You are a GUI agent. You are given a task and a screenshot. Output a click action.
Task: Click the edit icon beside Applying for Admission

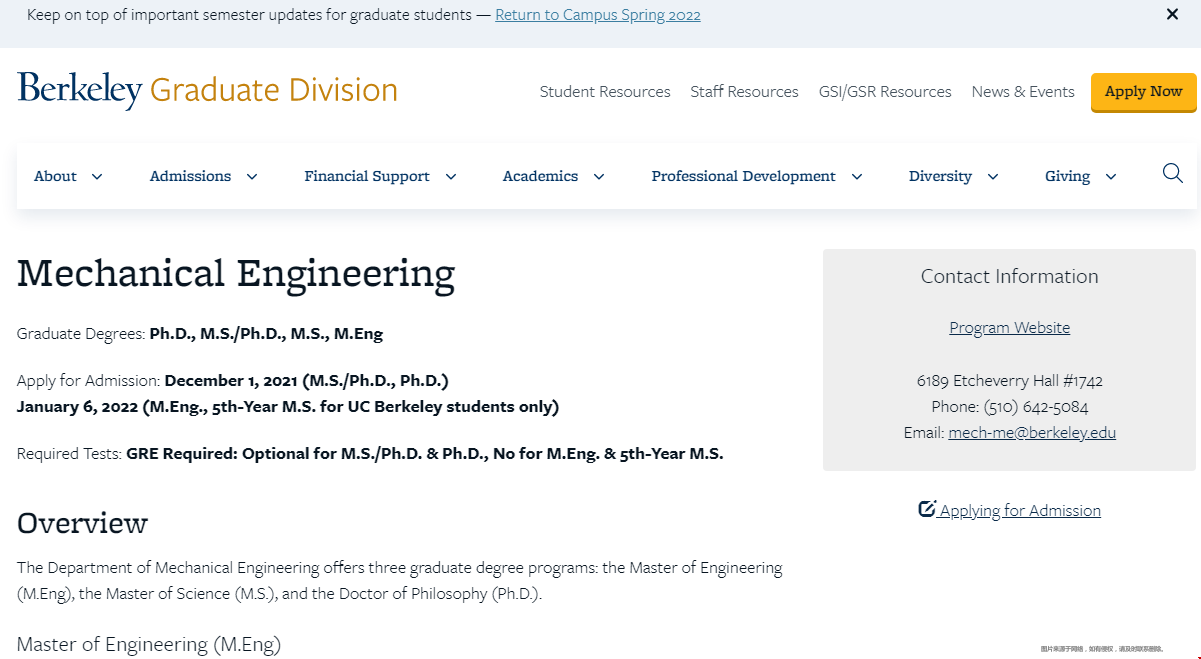click(x=927, y=509)
